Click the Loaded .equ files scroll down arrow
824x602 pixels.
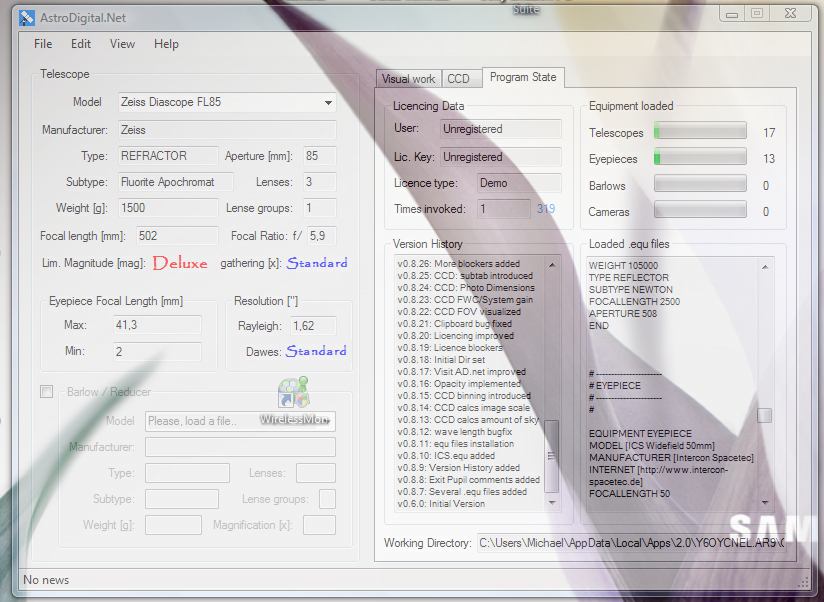click(765, 503)
